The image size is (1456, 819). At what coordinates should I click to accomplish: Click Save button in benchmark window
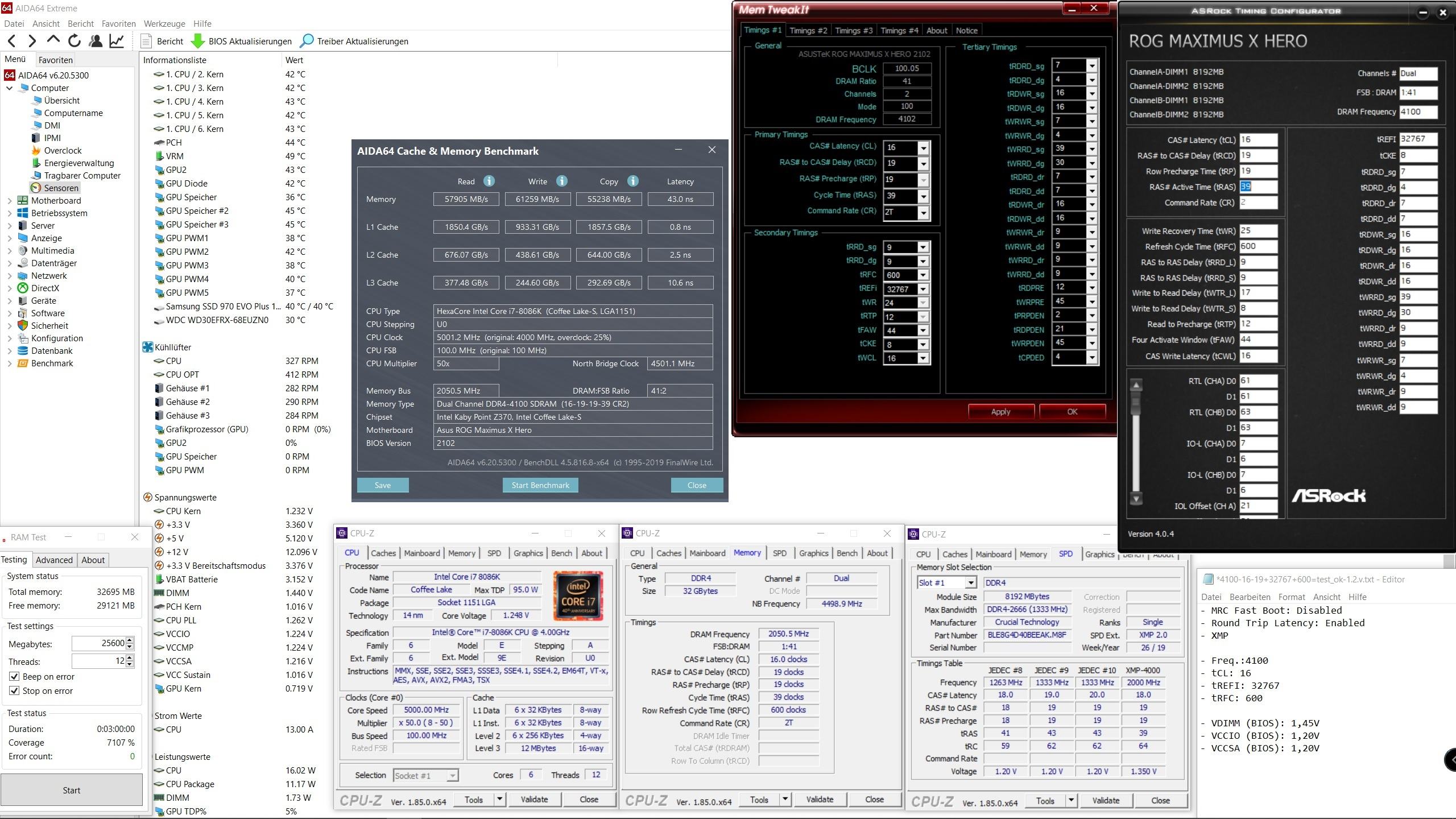pyautogui.click(x=383, y=485)
